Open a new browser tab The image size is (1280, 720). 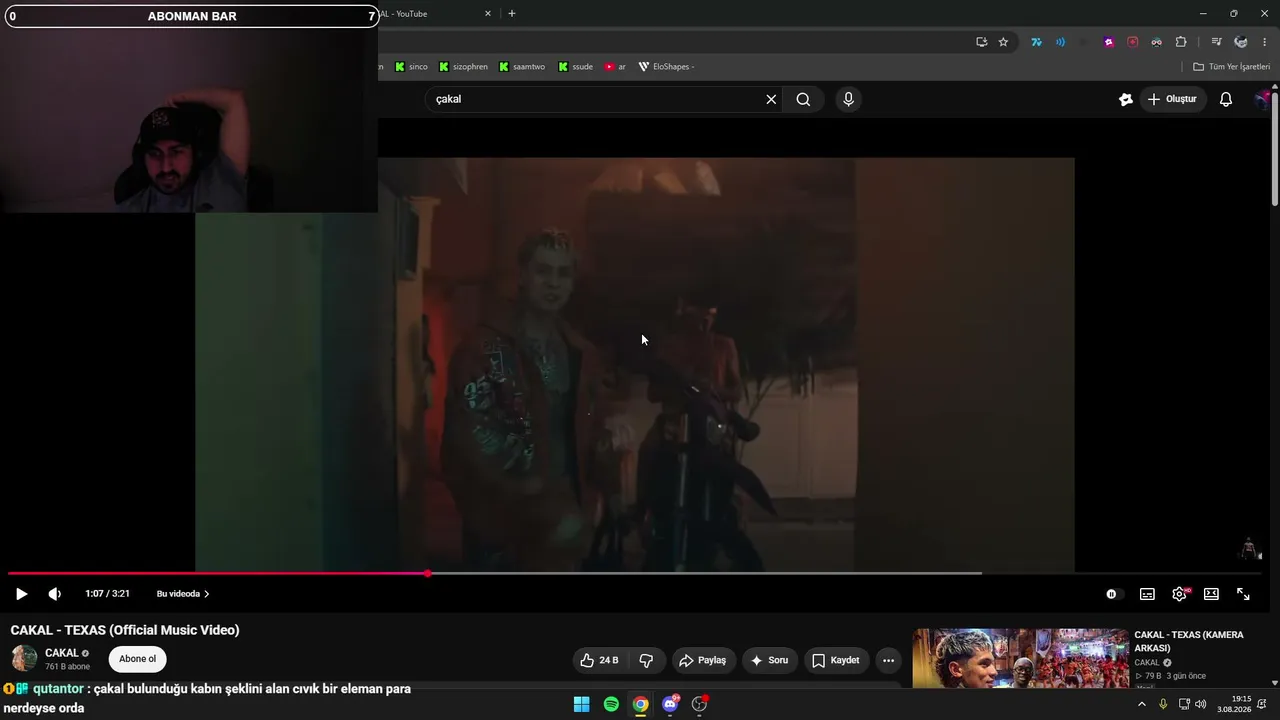tap(512, 14)
